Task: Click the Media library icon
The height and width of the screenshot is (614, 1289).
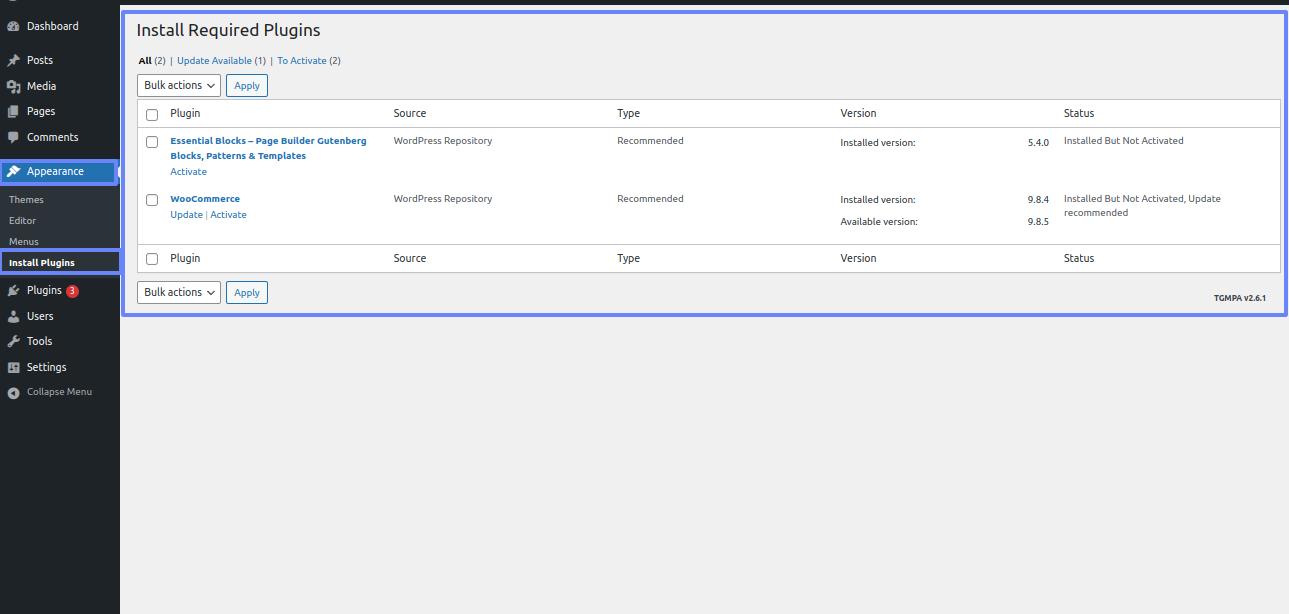Action: coord(14,86)
